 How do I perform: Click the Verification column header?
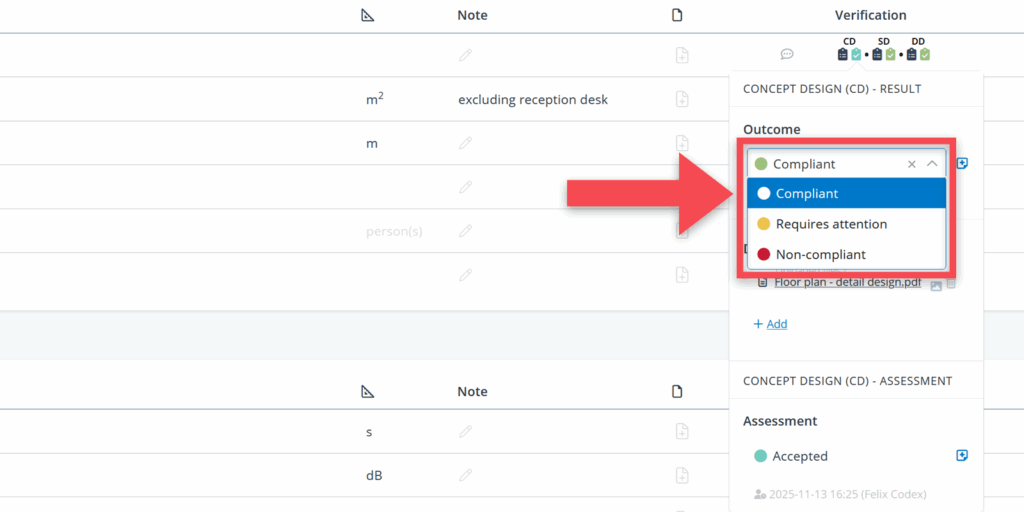(x=870, y=15)
